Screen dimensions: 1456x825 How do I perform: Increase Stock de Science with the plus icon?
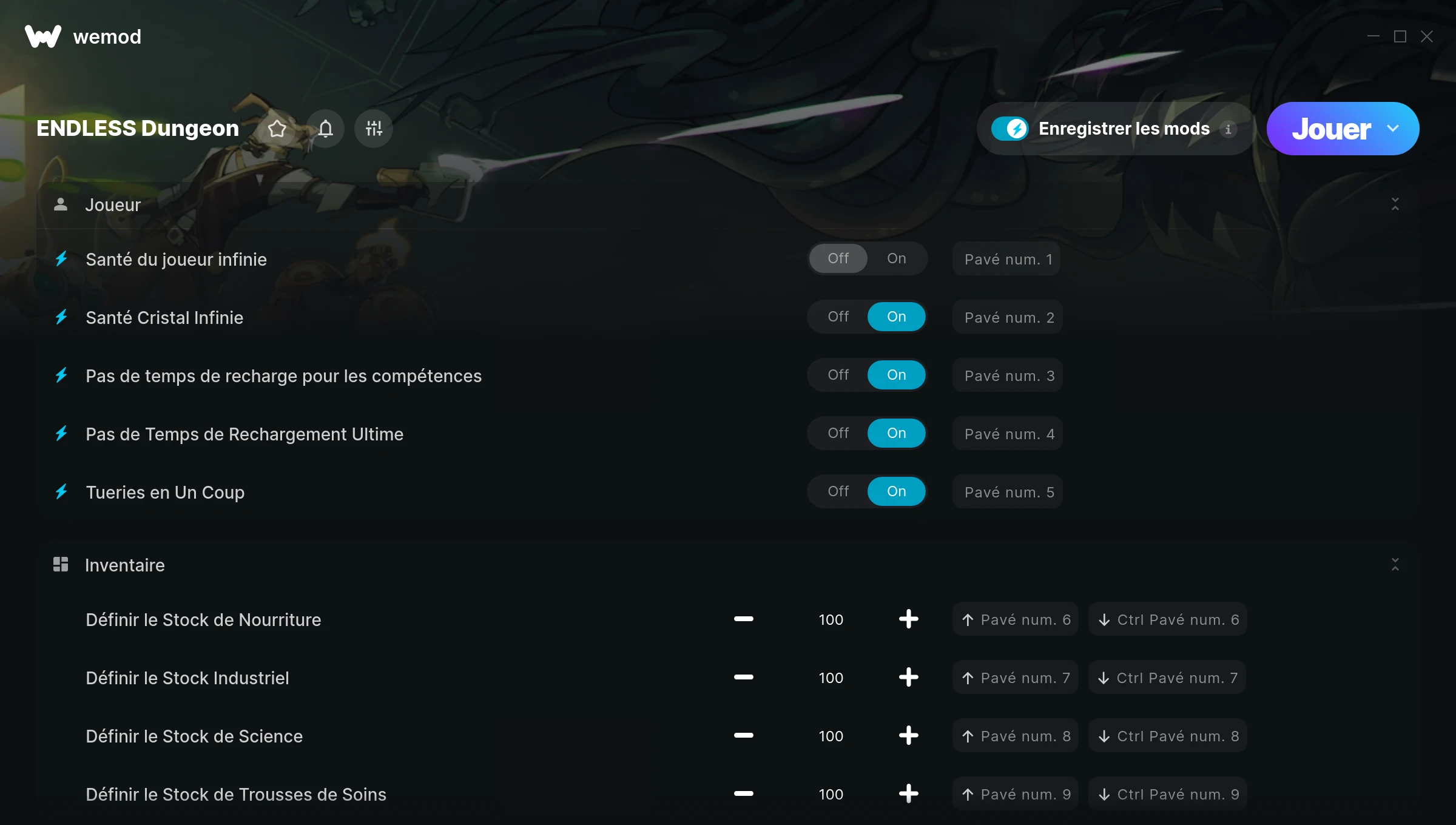(909, 735)
